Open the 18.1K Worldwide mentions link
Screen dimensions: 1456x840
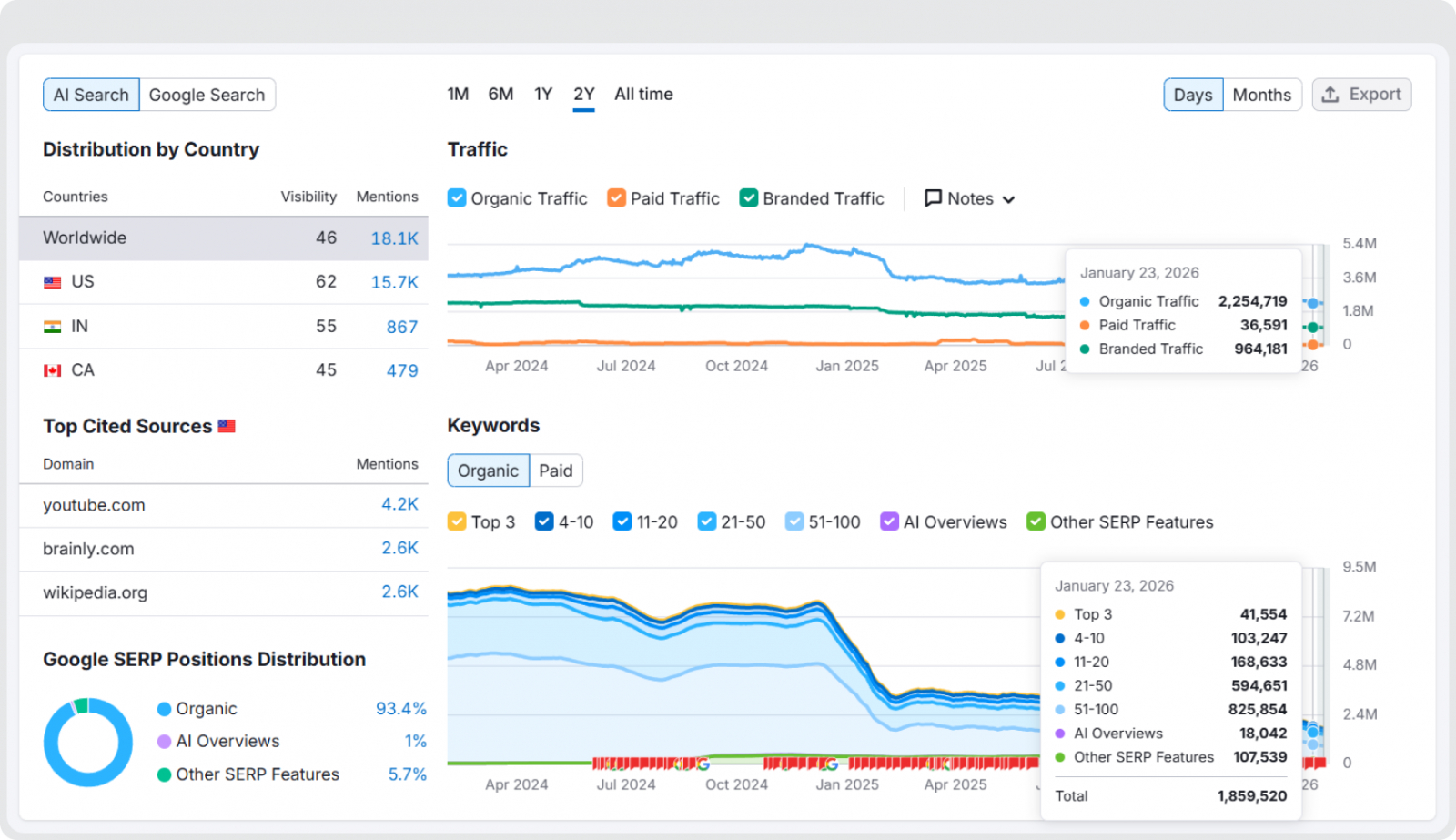(394, 238)
